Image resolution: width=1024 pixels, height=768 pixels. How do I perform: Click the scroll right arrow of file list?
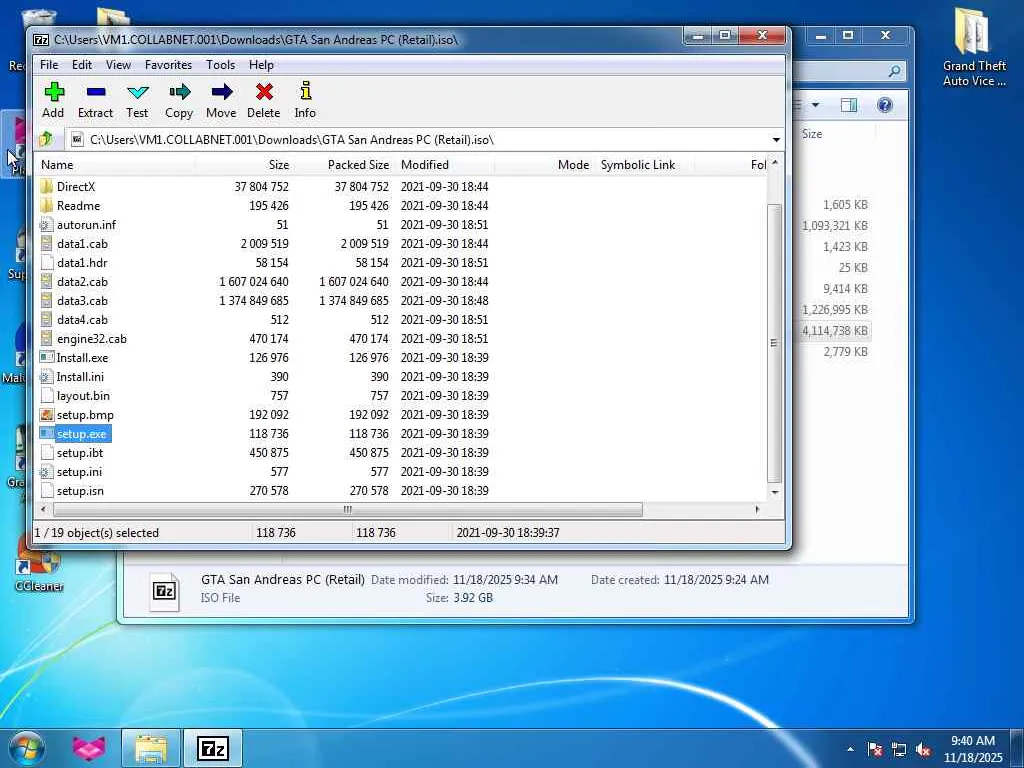(758, 509)
